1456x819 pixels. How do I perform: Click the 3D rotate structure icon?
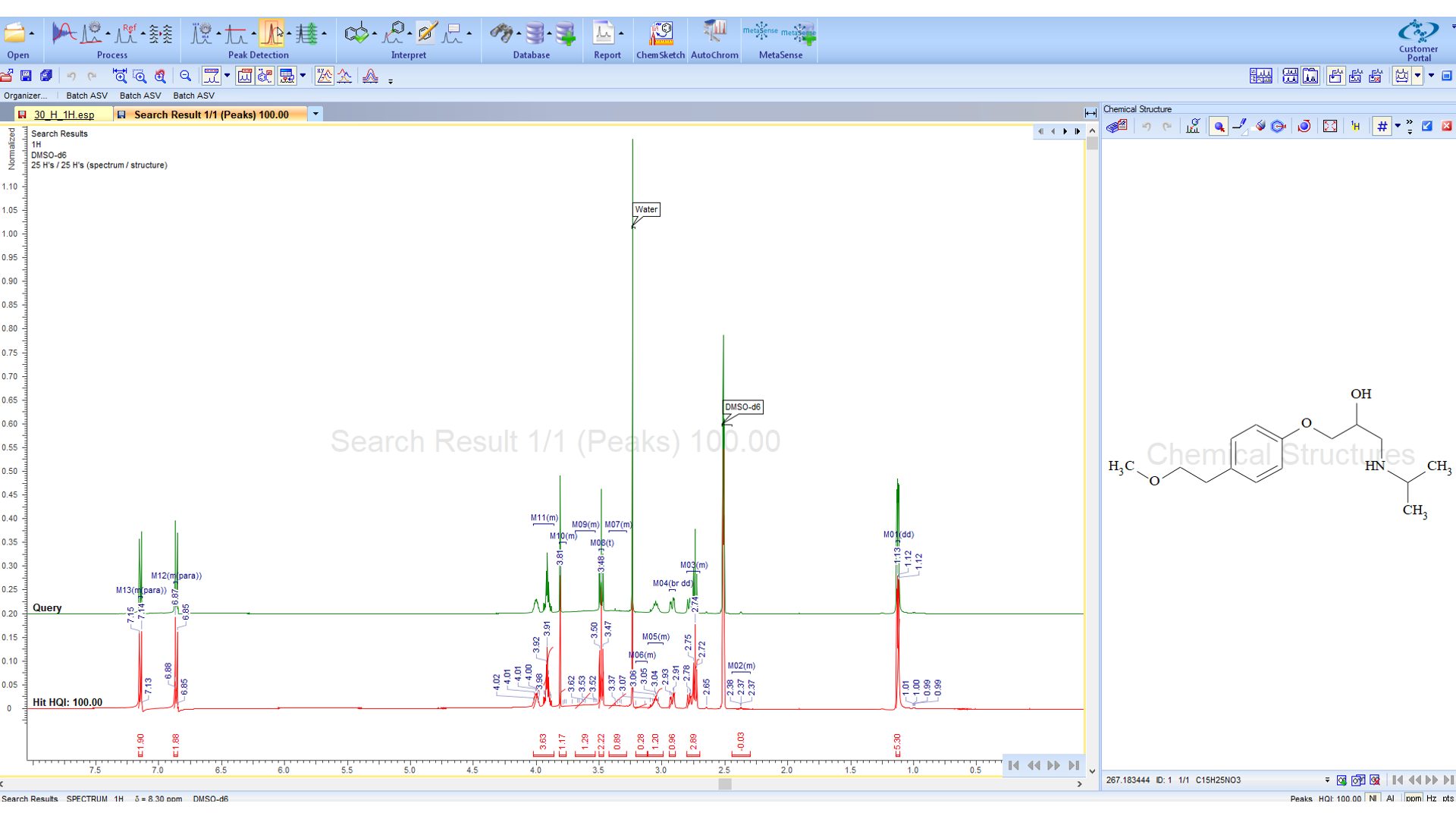[1304, 127]
